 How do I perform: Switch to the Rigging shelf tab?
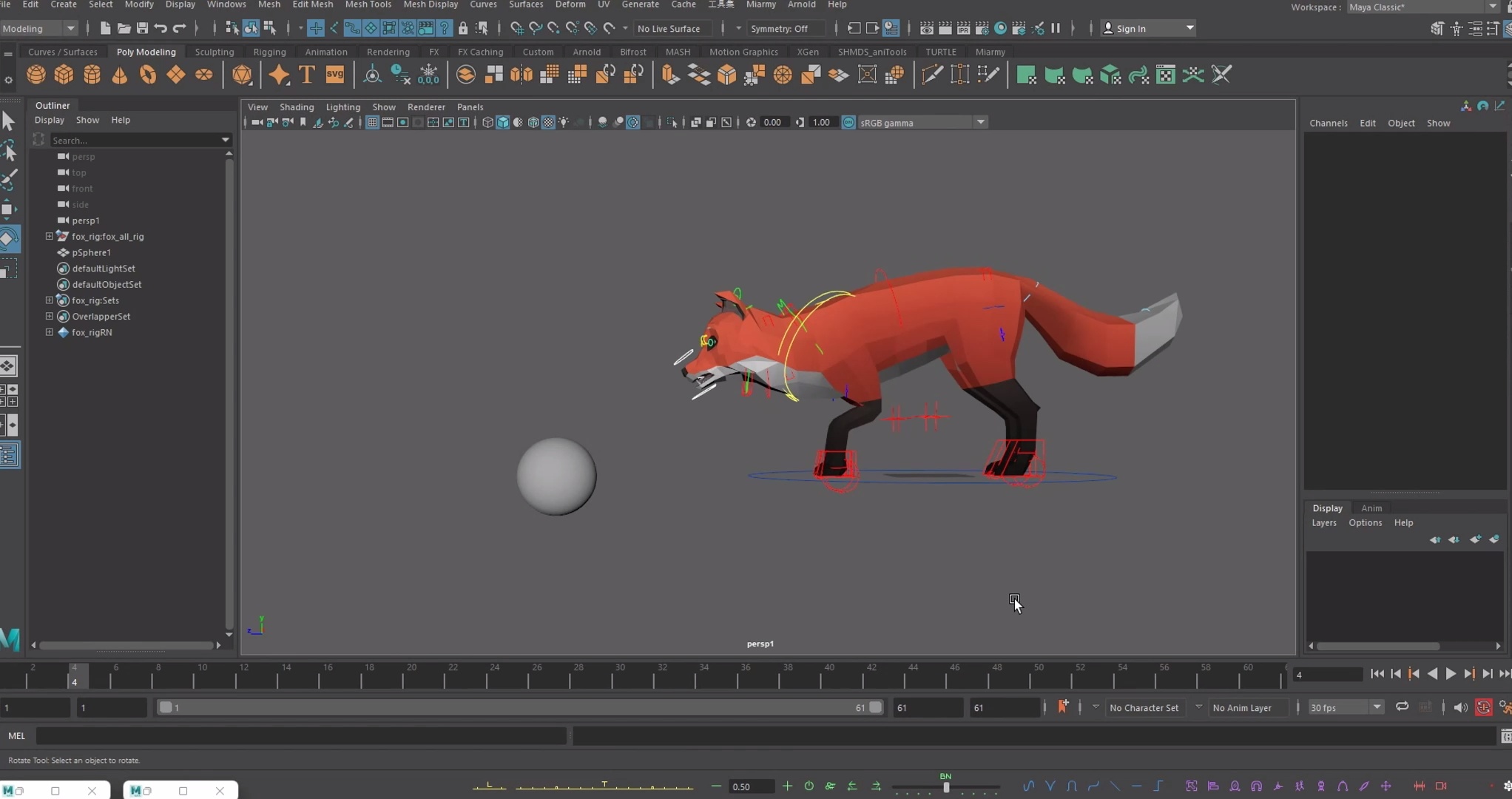tap(269, 52)
